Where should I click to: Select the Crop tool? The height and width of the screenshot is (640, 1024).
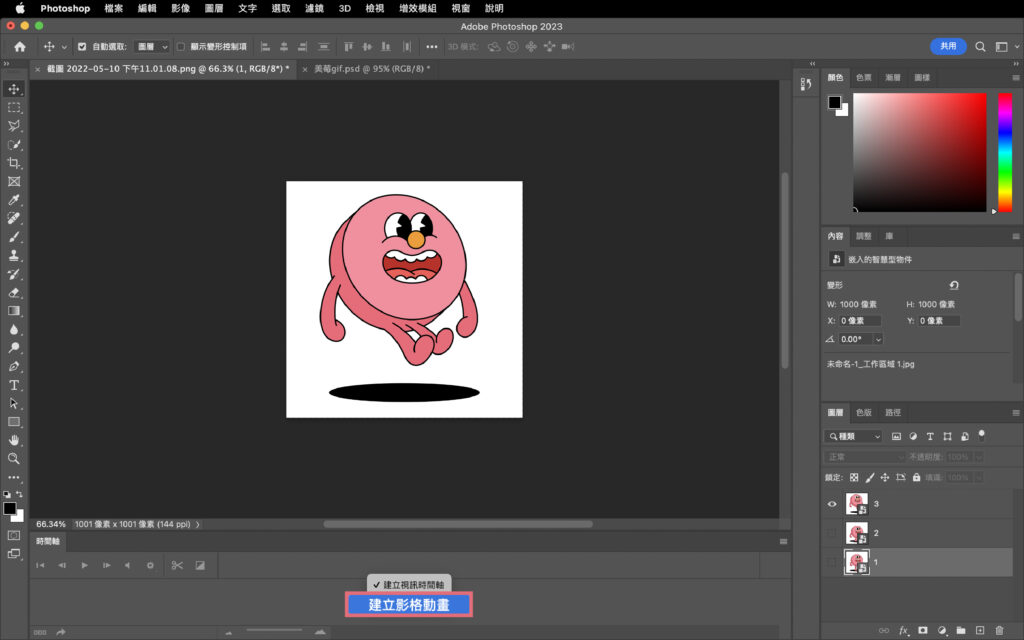pyautogui.click(x=14, y=163)
